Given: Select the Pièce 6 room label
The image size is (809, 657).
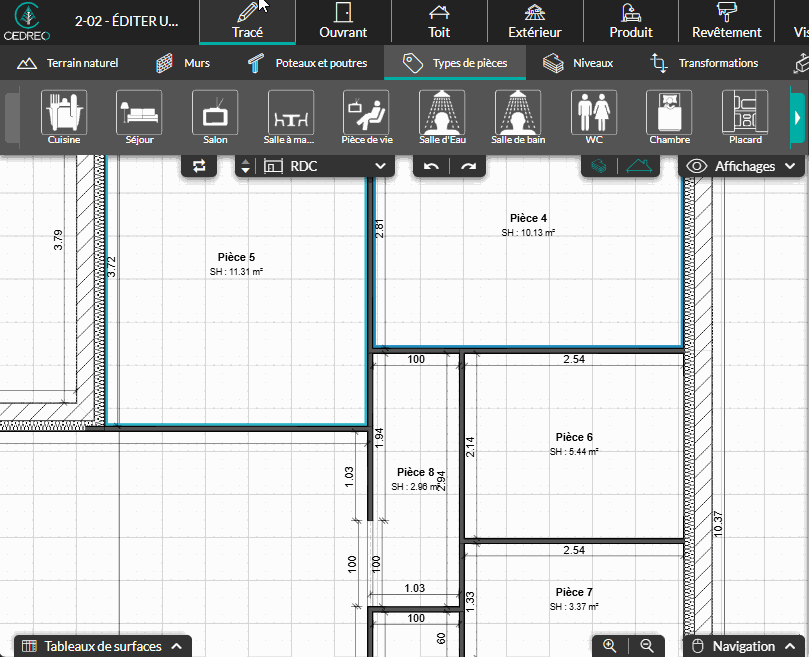Looking at the screenshot, I should (x=574, y=437).
